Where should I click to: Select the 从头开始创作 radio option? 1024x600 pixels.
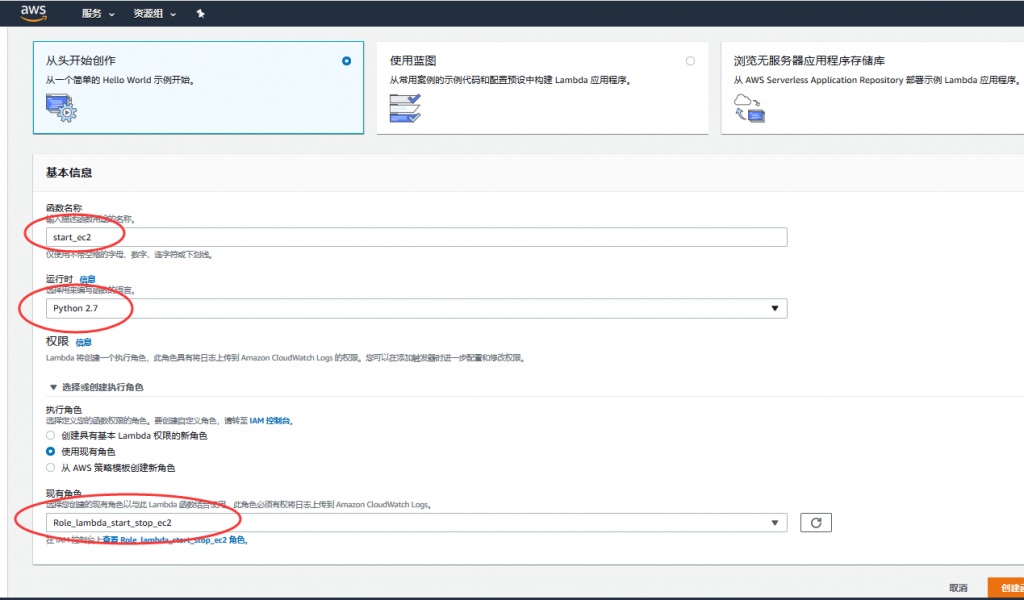coord(346,61)
